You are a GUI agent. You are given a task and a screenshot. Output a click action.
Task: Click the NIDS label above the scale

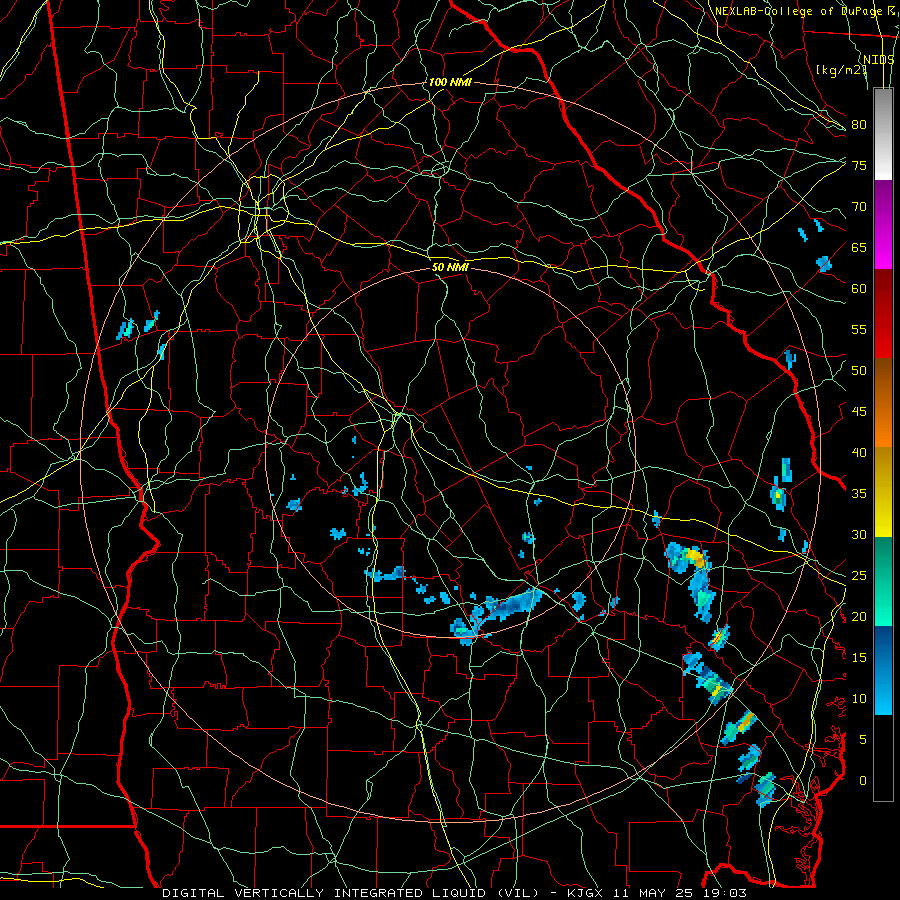pos(878,59)
